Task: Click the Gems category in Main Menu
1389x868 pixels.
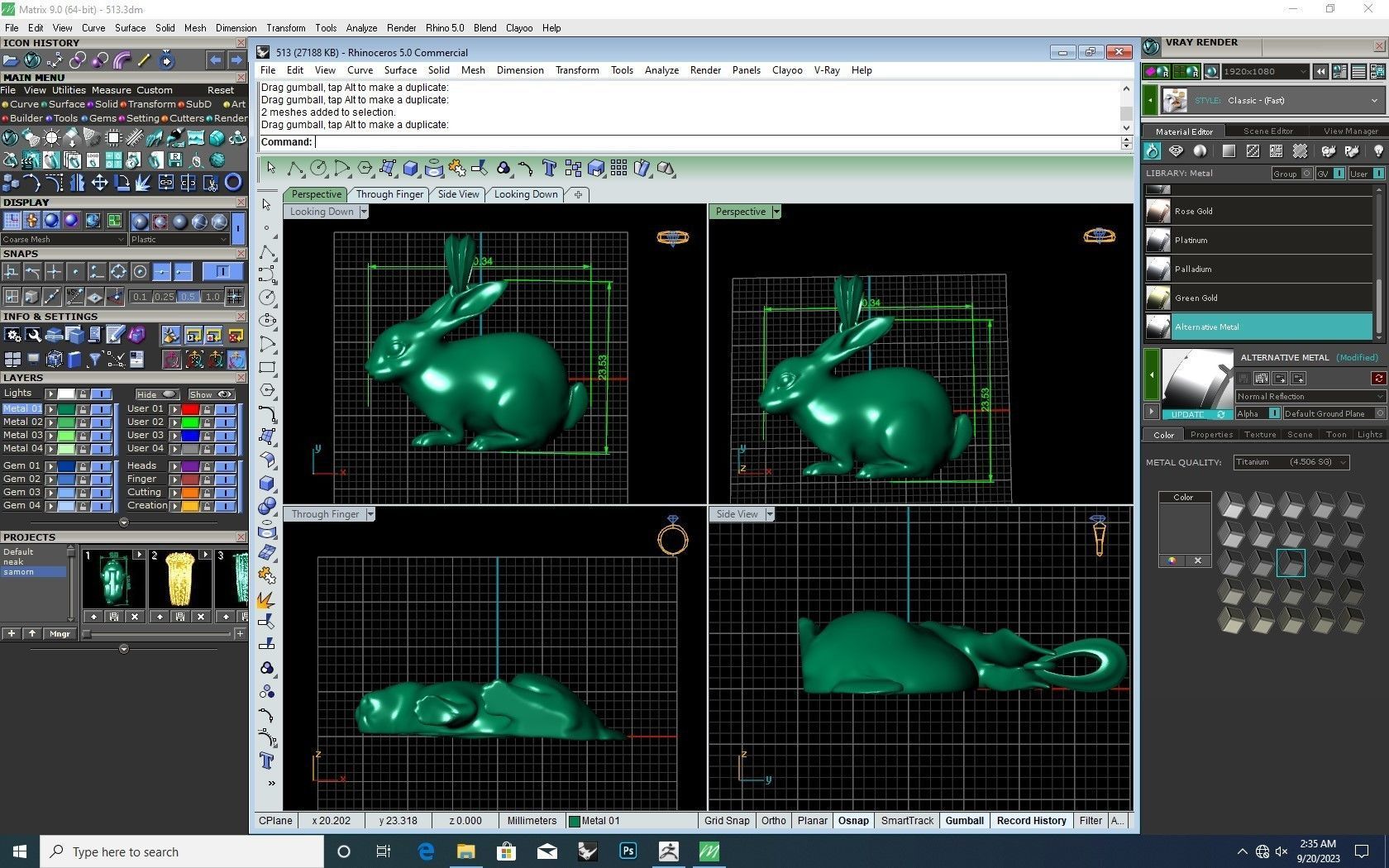Action: click(x=98, y=118)
